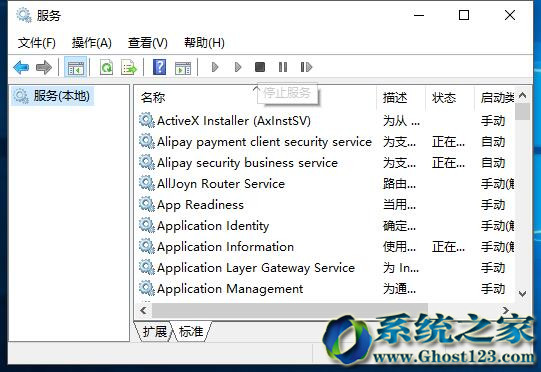The image size is (541, 372).
Task: Click 正在... status of Alipay payment client
Action: pos(448,141)
